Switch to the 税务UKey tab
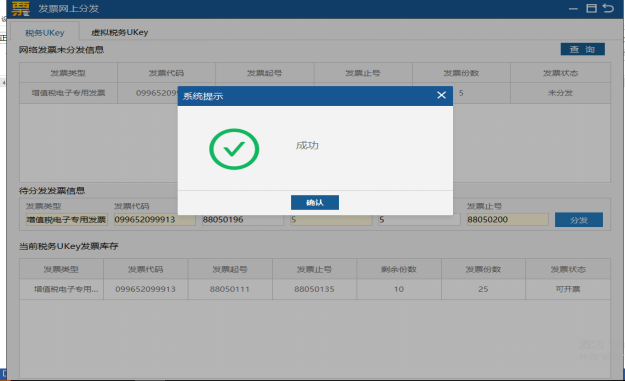625x381 pixels. [x=45, y=33]
